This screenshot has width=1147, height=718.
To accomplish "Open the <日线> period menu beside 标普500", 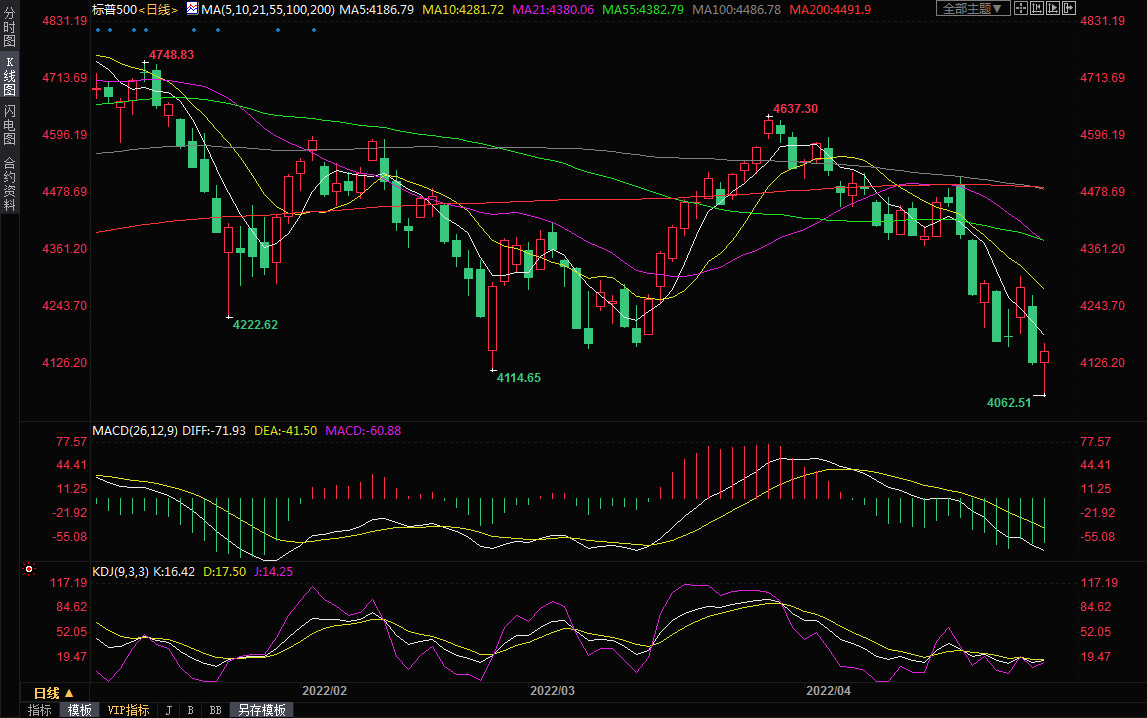I will pos(157,9).
